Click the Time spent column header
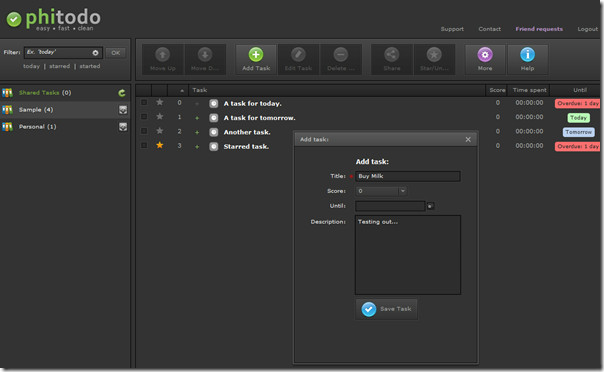This screenshot has height=372, width=604. pyautogui.click(x=529, y=90)
